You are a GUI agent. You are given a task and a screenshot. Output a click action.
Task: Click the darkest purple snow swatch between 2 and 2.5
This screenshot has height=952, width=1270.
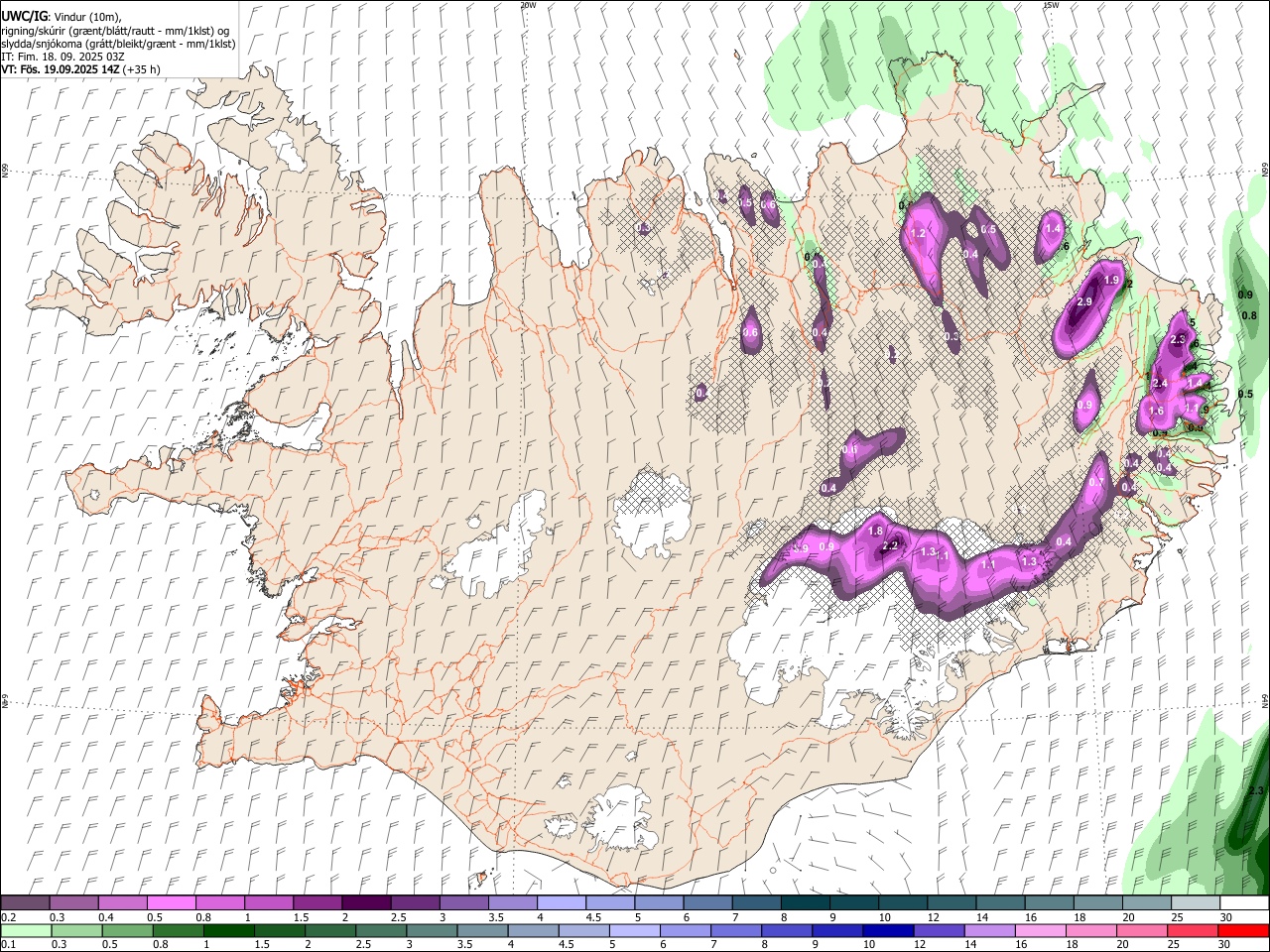366,903
